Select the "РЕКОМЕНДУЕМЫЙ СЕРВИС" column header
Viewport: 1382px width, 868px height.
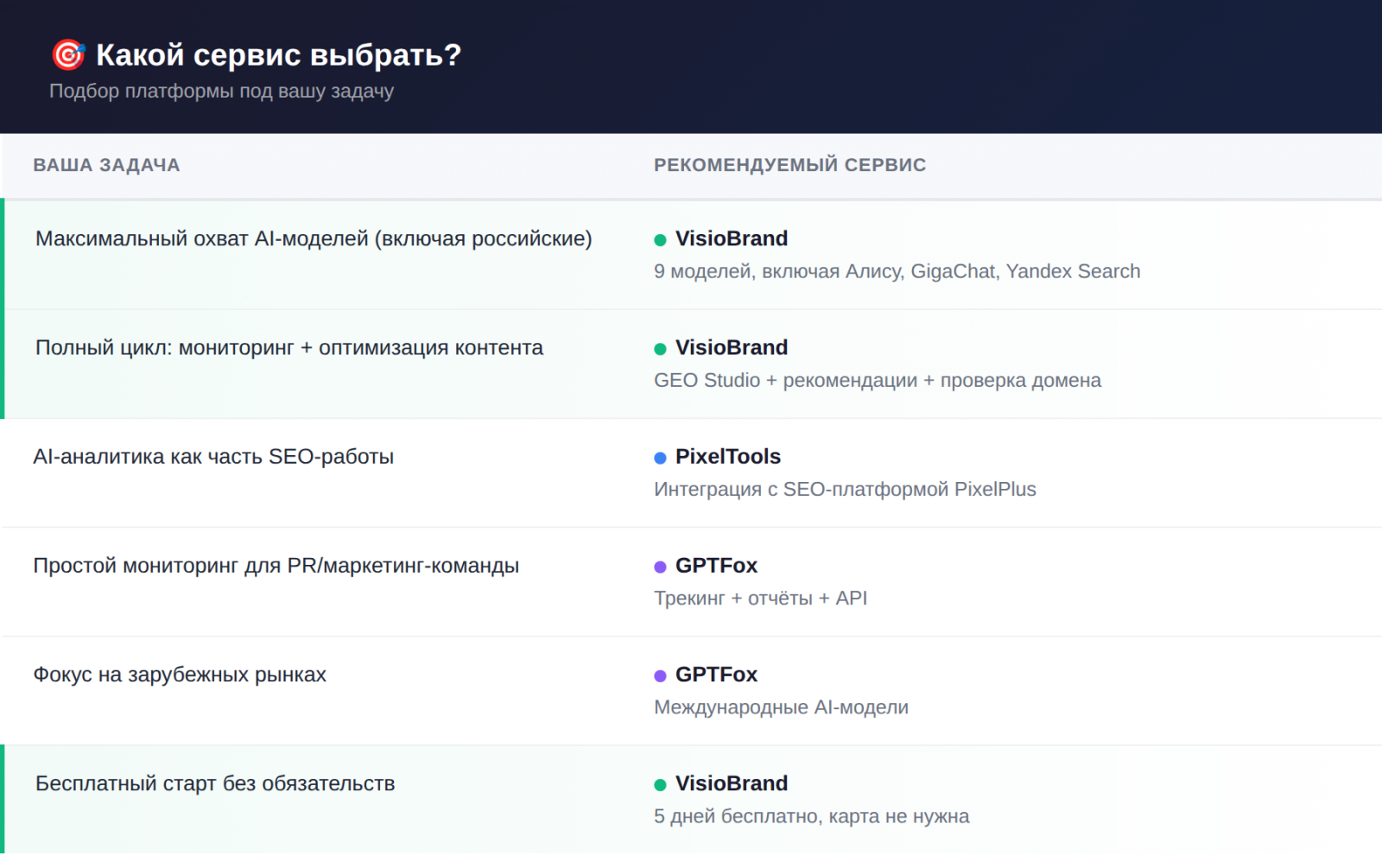(x=789, y=165)
